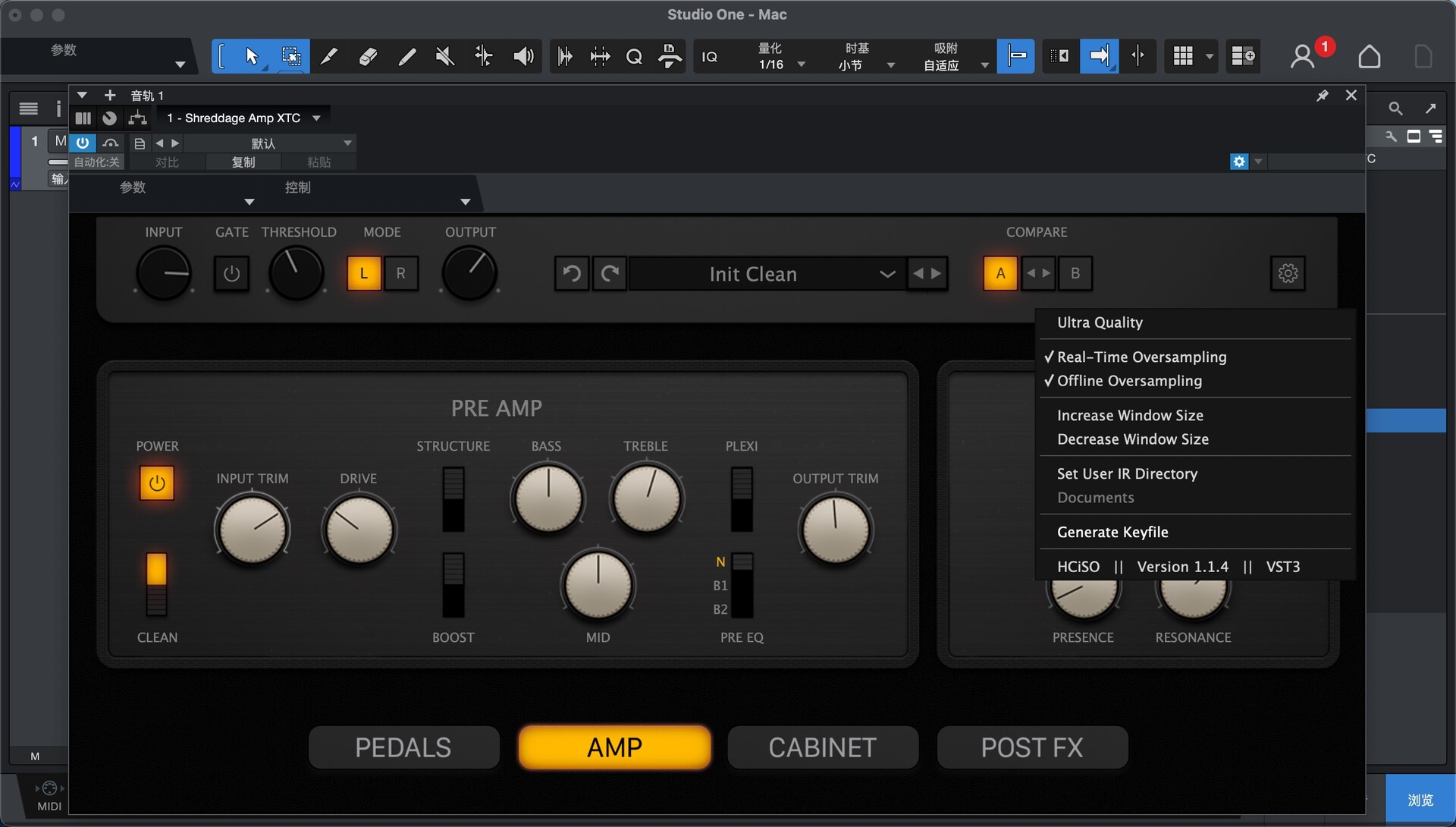Open plugin settings gear icon
Viewport: 1456px width, 827px height.
(x=1288, y=273)
